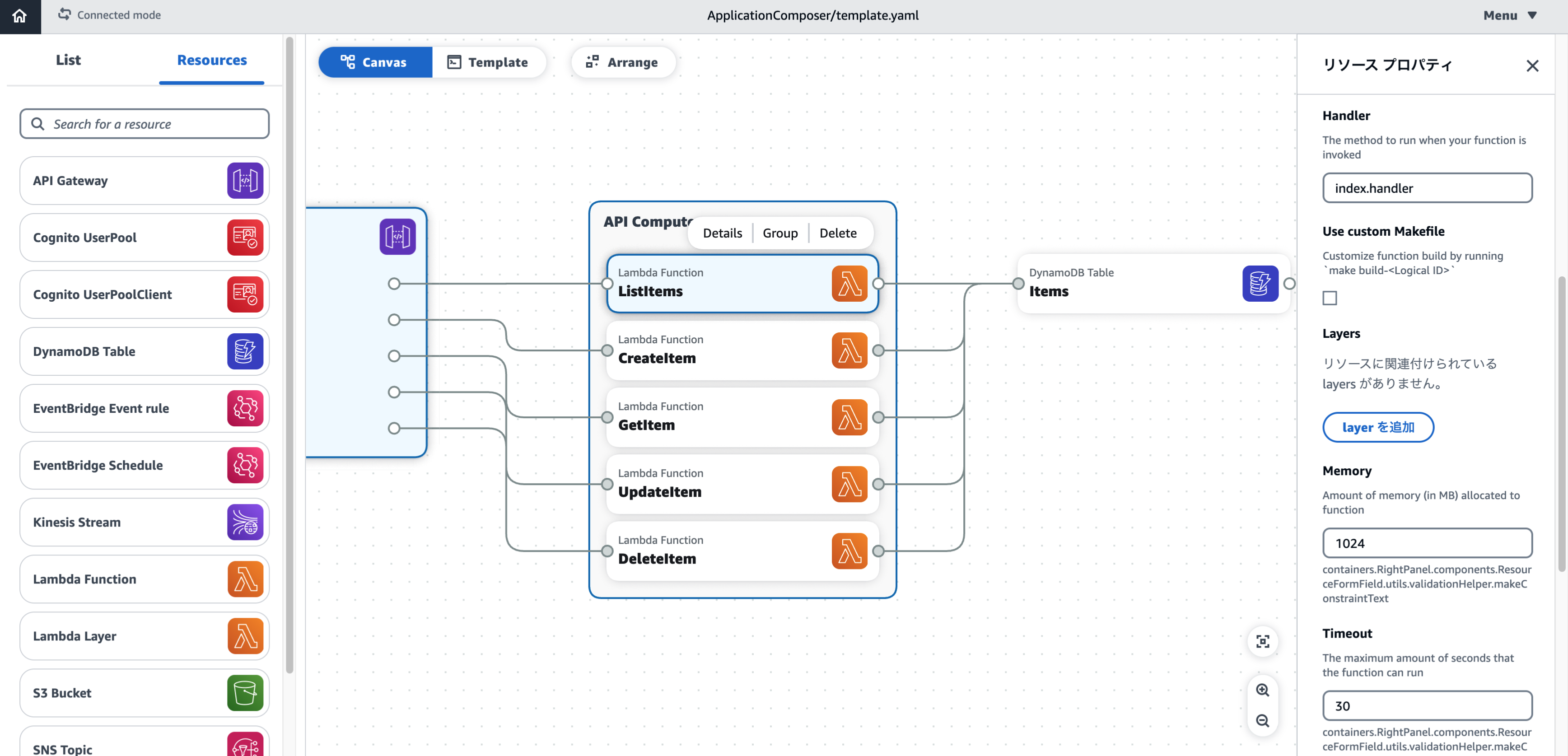The width and height of the screenshot is (1568, 756).
Task: Open the Template view
Action: (488, 62)
